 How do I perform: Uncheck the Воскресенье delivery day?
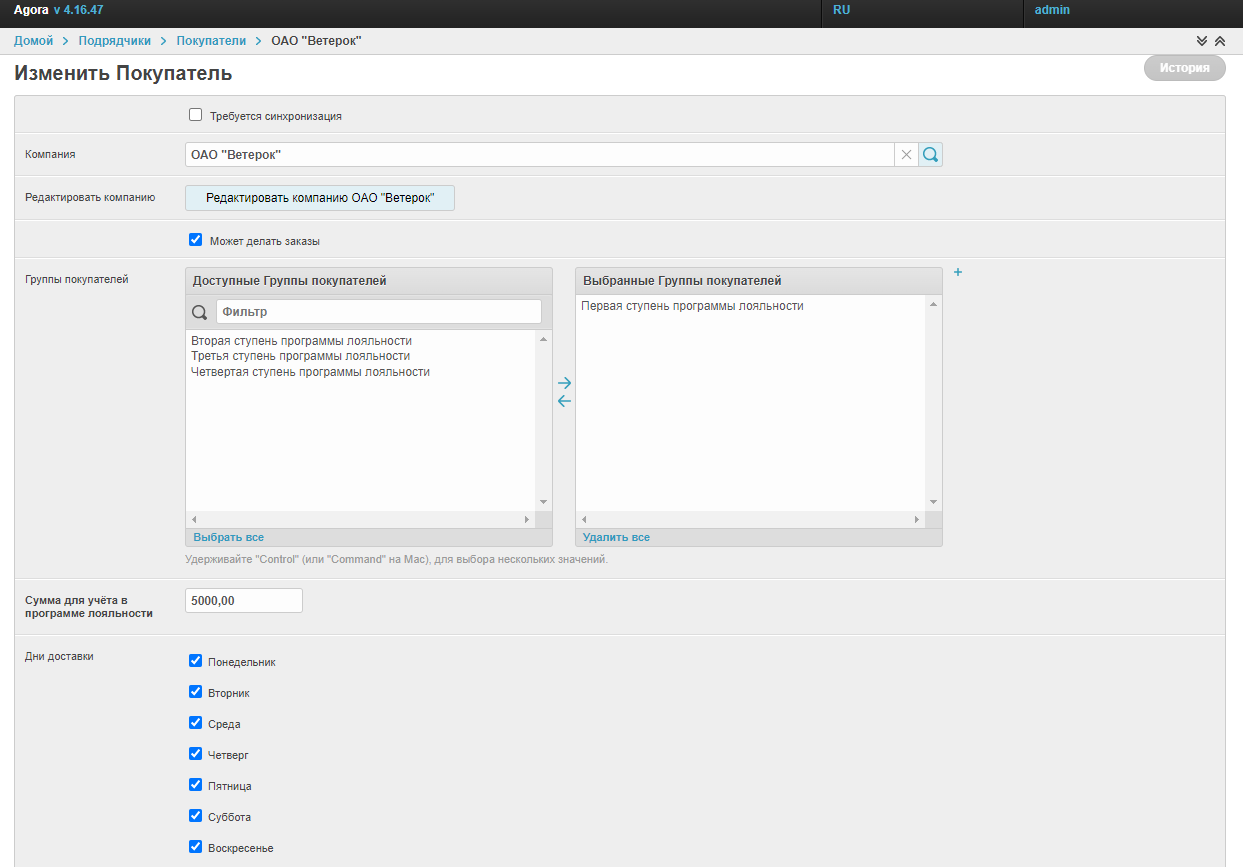196,847
